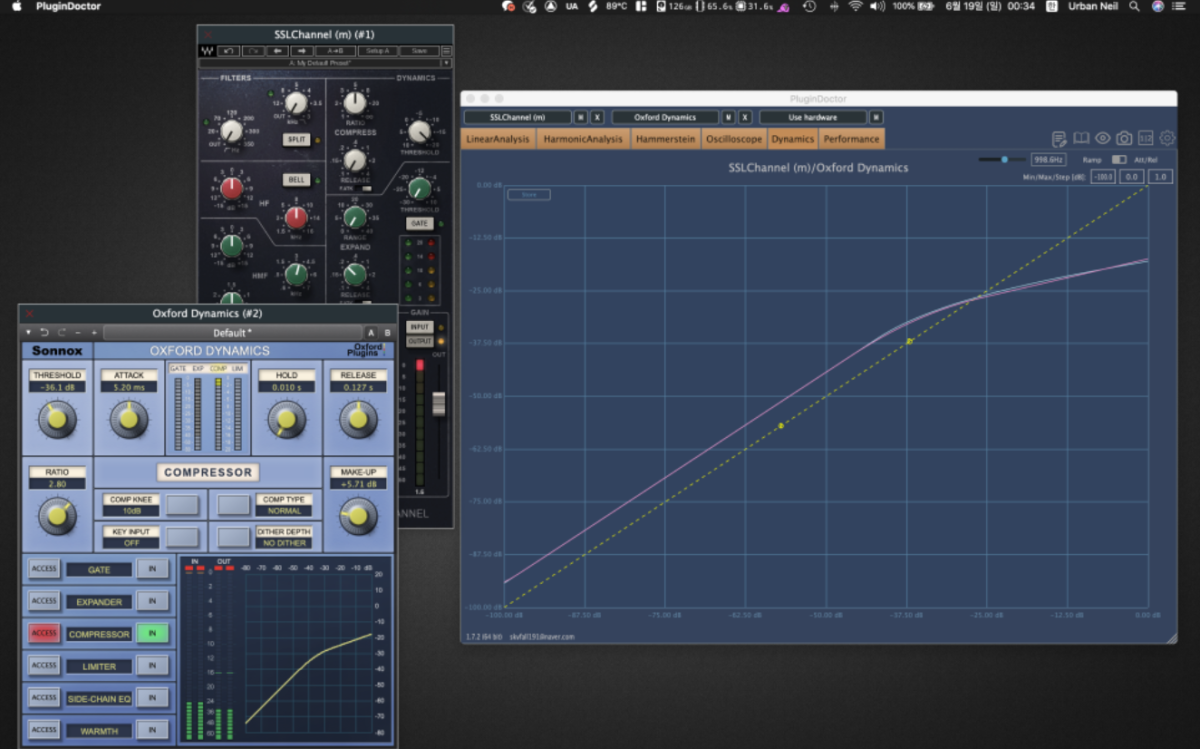Screen dimensions: 1200x749
Task: Open the SSLChannel hamburger menu icon
Action: [446, 51]
